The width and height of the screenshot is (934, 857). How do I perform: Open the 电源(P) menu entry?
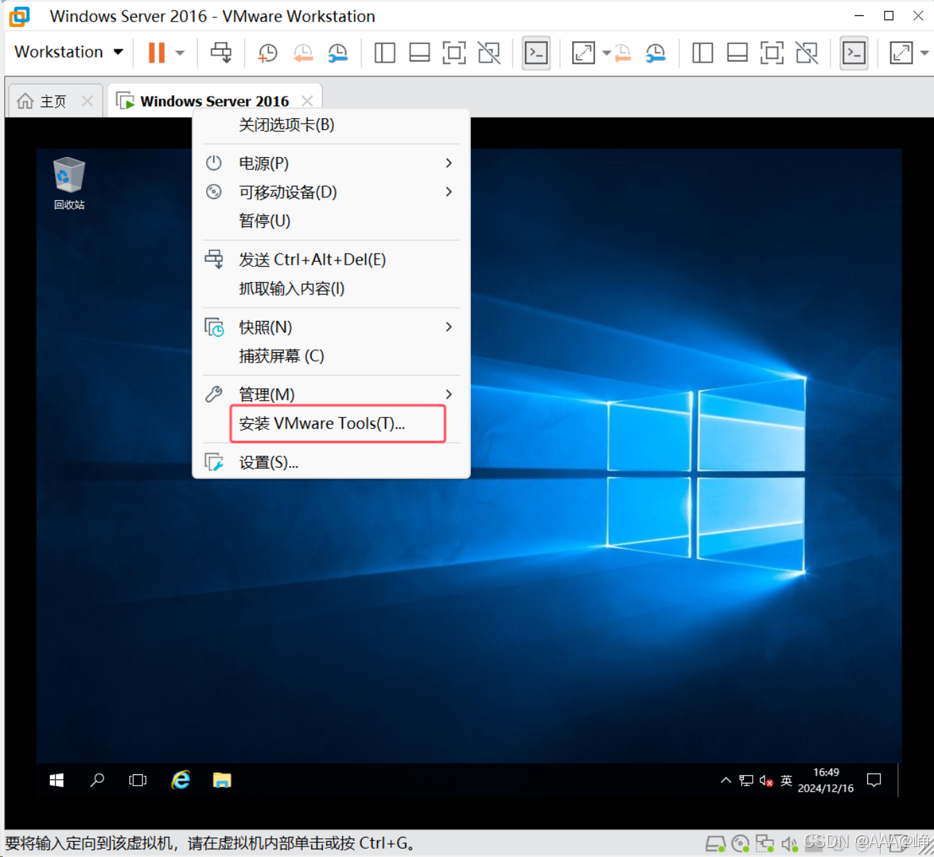(331, 163)
